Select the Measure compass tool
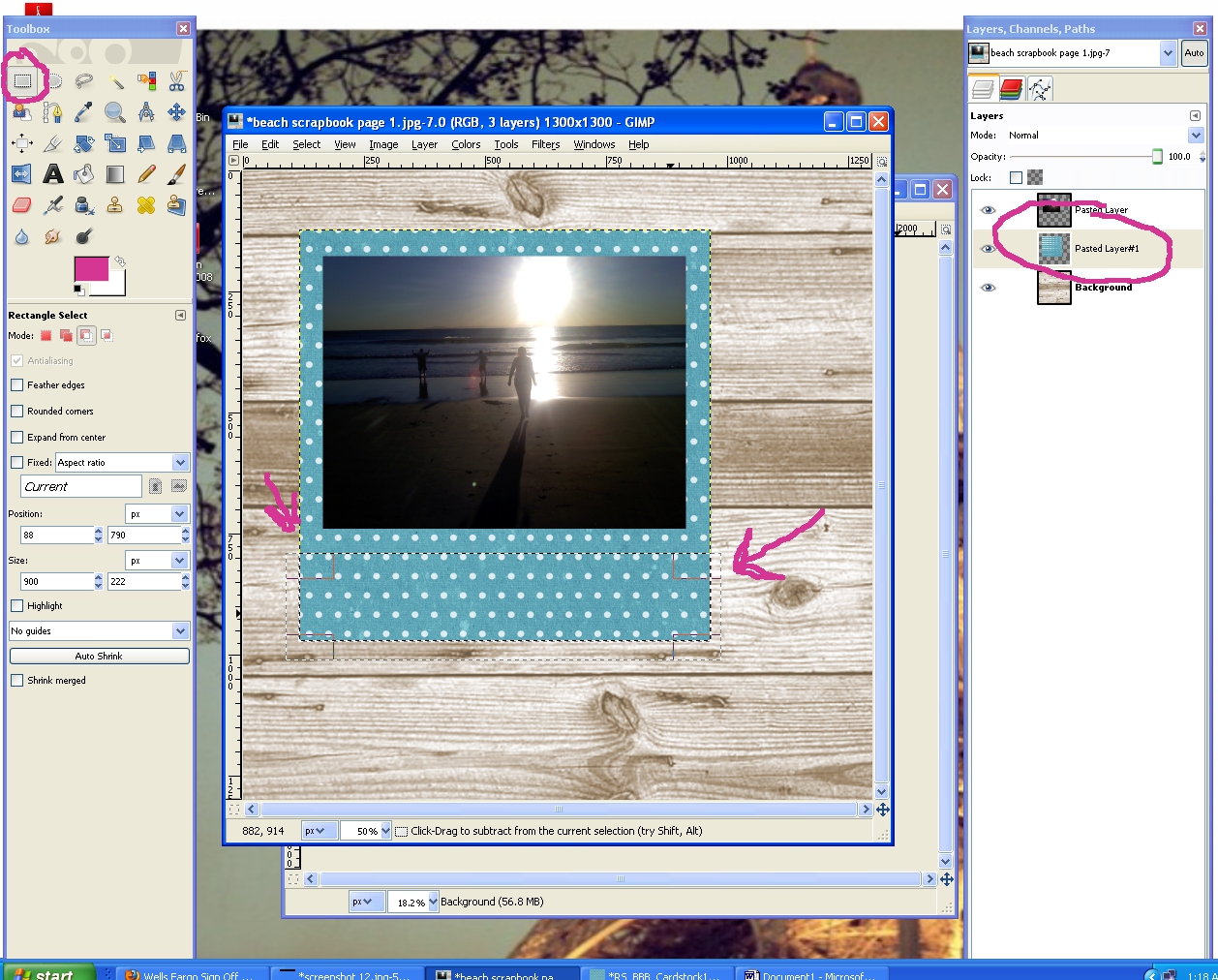This screenshot has width=1218, height=980. [146, 112]
